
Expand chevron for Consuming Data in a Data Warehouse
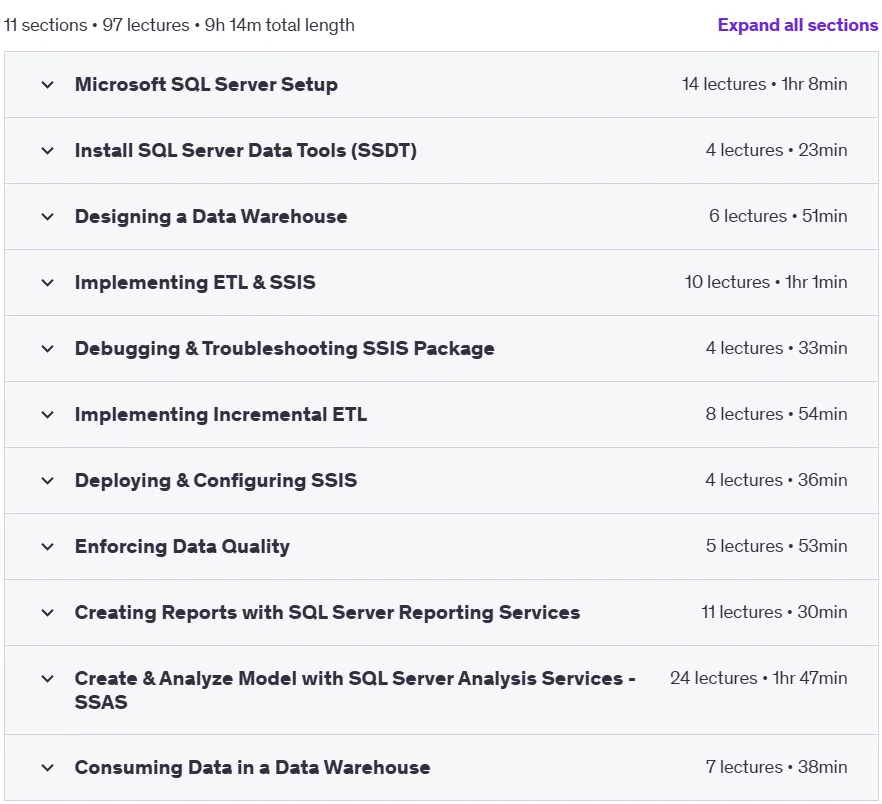tap(48, 767)
